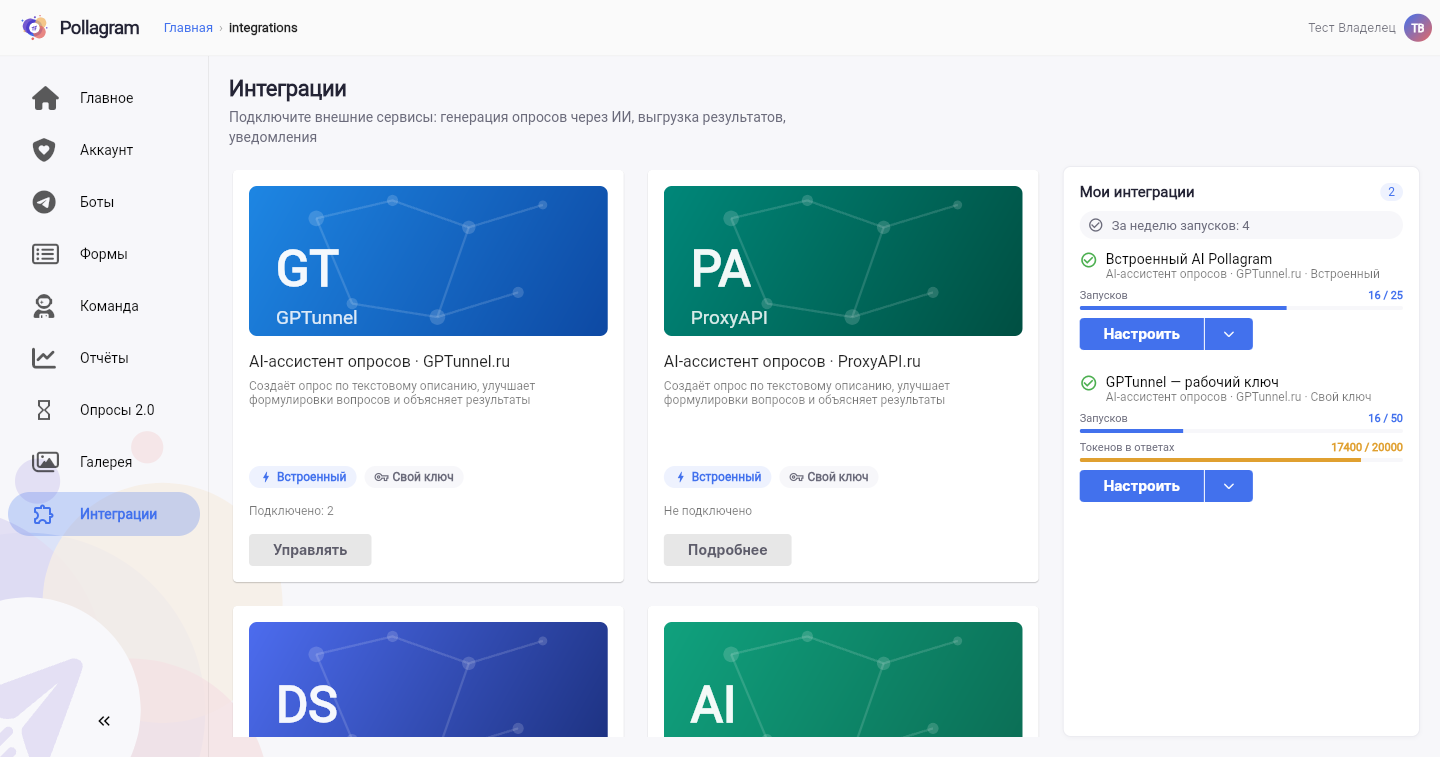This screenshot has height=757, width=1440.
Task: Click the Pollagram logo icon
Action: click(x=35, y=28)
